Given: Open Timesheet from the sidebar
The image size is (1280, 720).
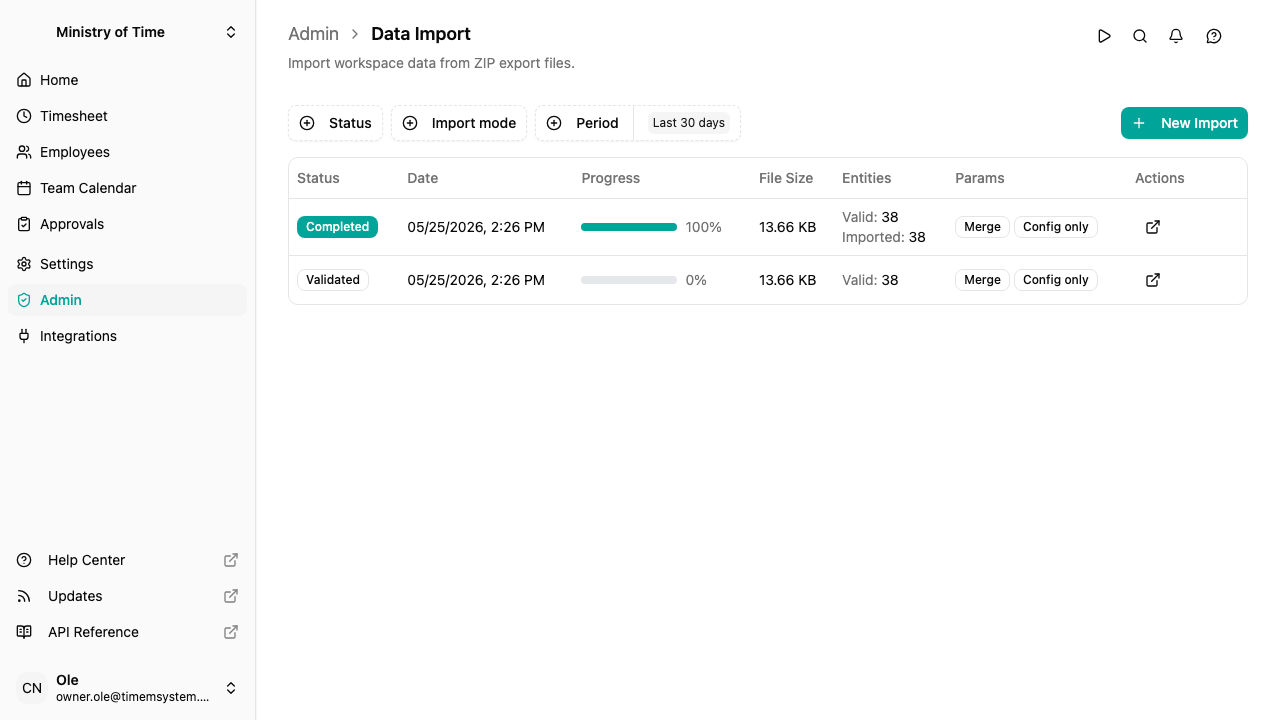Looking at the screenshot, I should click(x=127, y=116).
